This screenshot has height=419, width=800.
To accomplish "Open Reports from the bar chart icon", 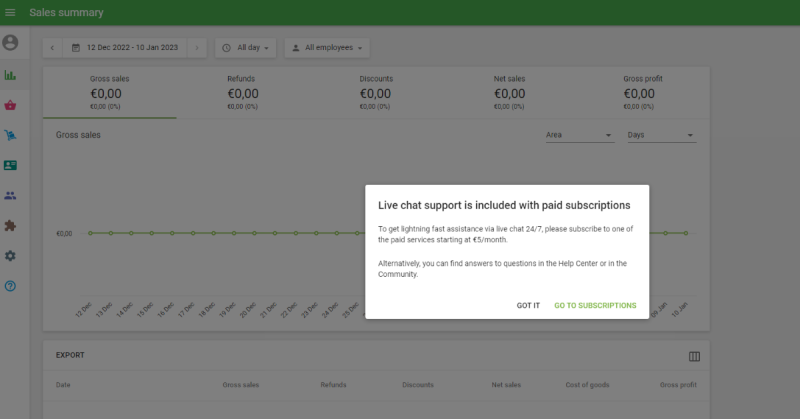I will coord(11,75).
